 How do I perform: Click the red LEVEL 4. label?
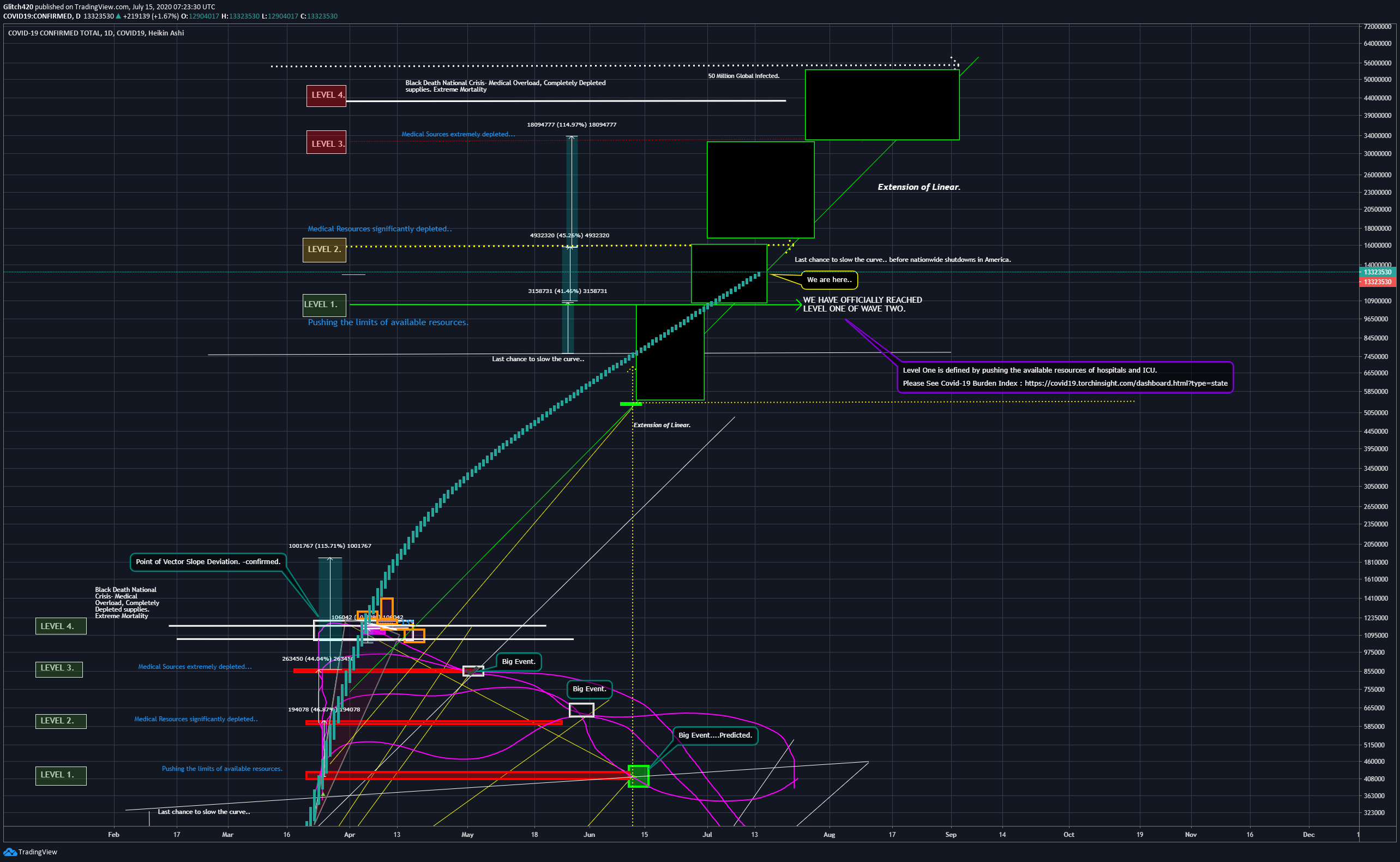point(327,95)
